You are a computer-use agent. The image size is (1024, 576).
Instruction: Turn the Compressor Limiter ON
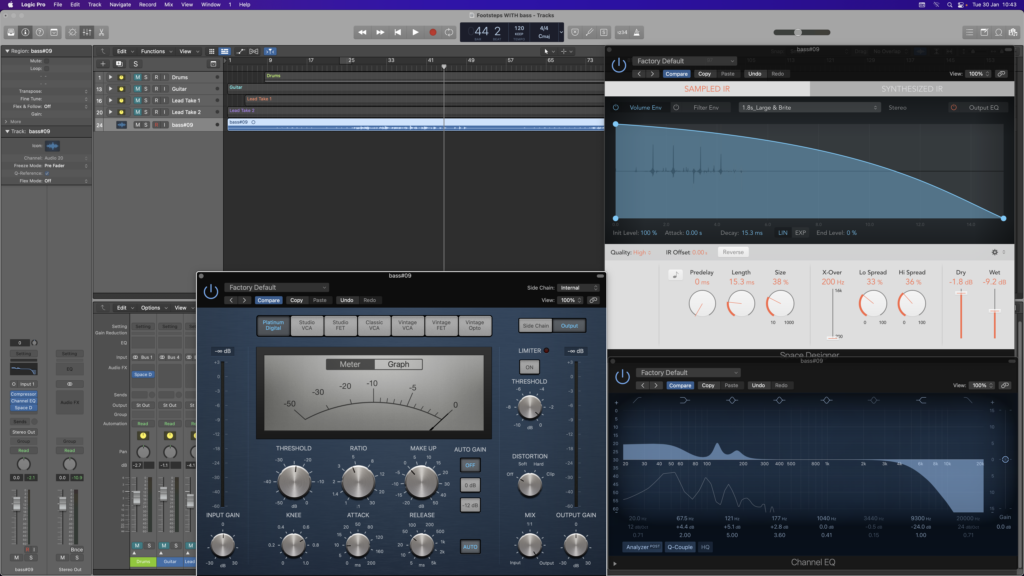[529, 367]
